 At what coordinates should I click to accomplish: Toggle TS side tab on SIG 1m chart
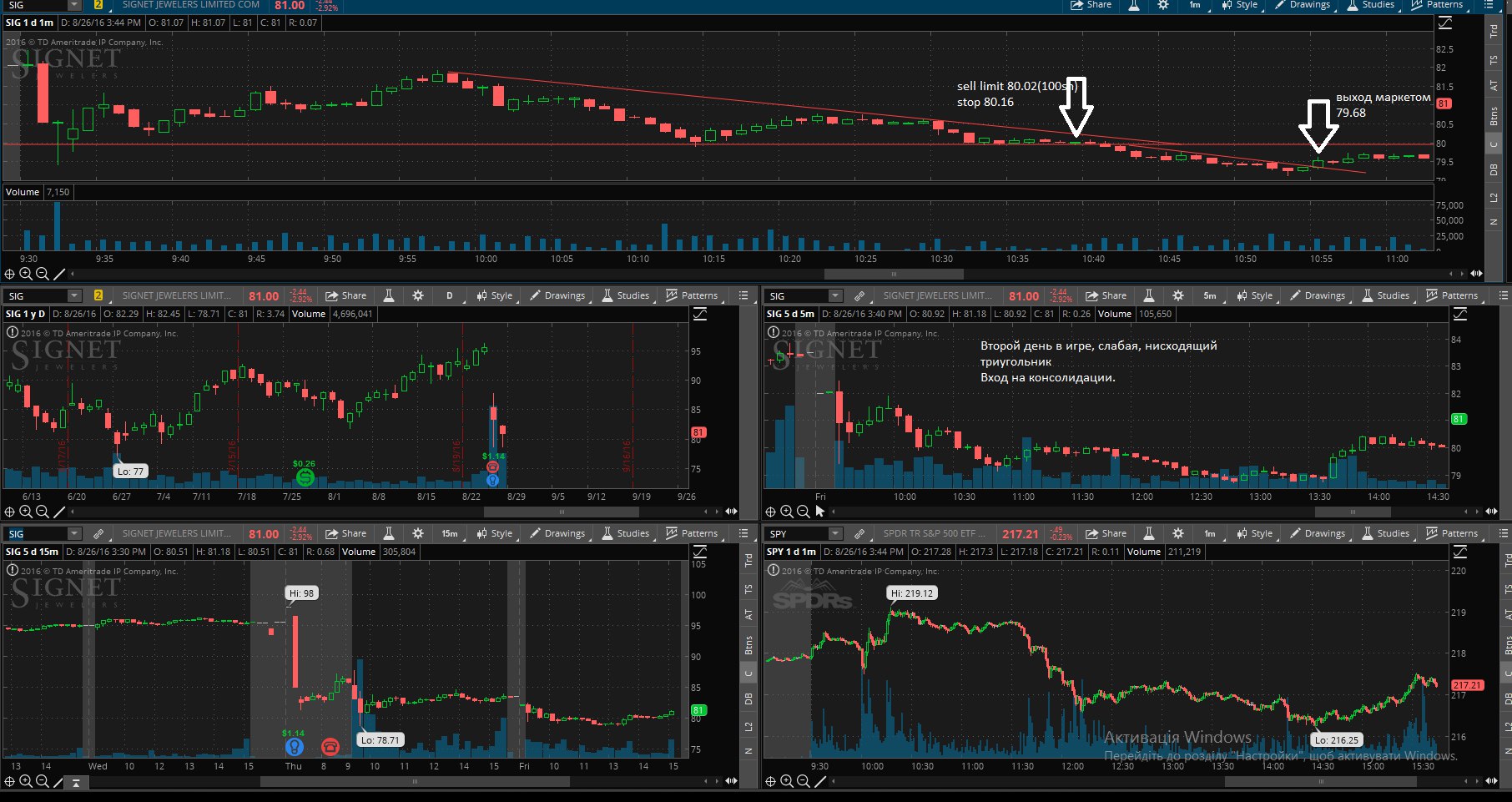1494,60
